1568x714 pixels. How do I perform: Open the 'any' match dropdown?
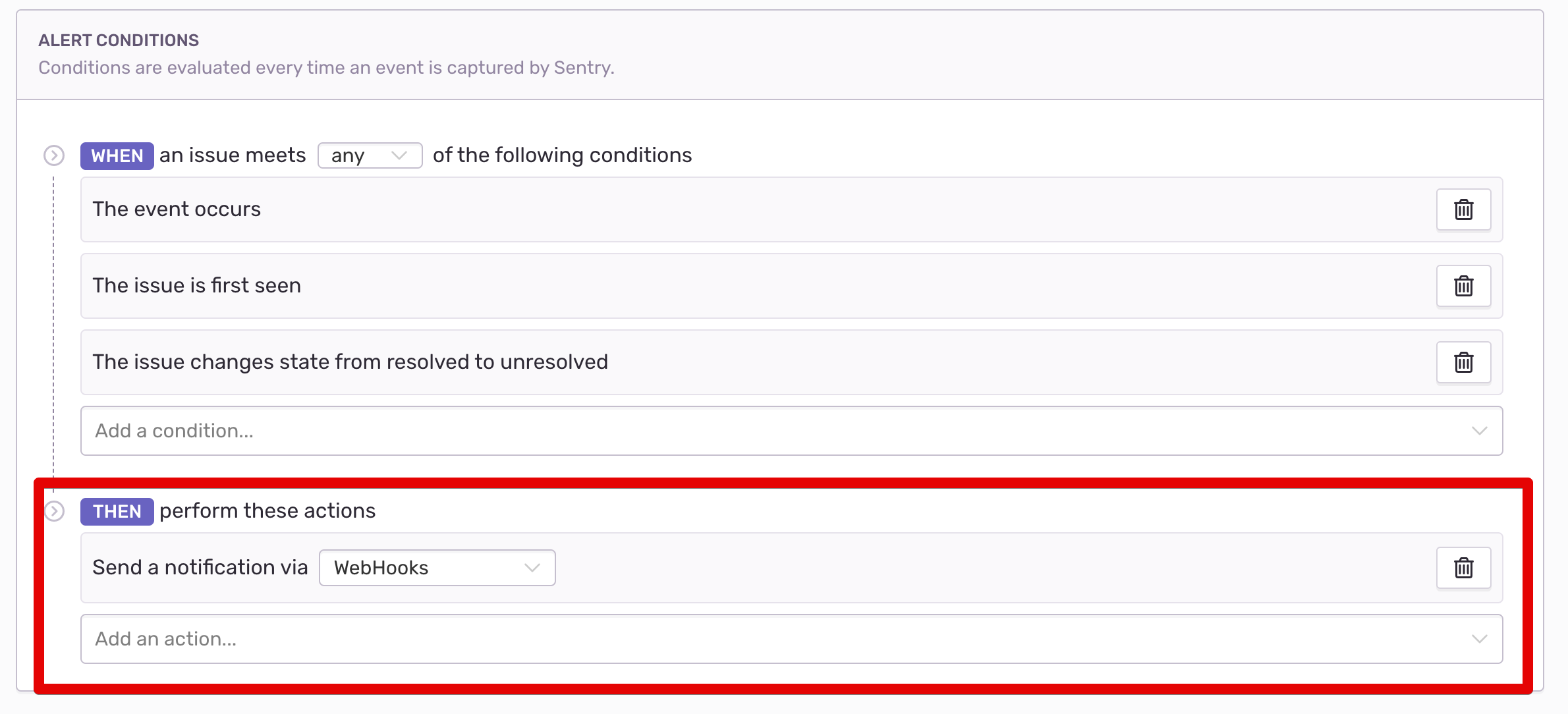[370, 155]
